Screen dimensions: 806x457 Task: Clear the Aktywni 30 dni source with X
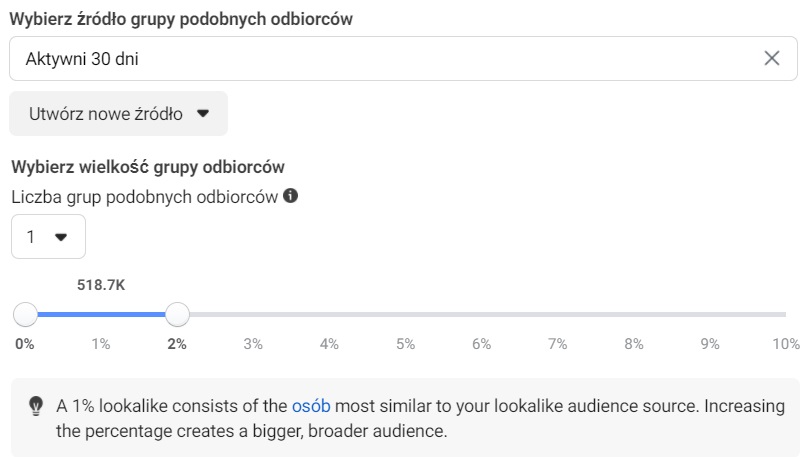(x=772, y=58)
